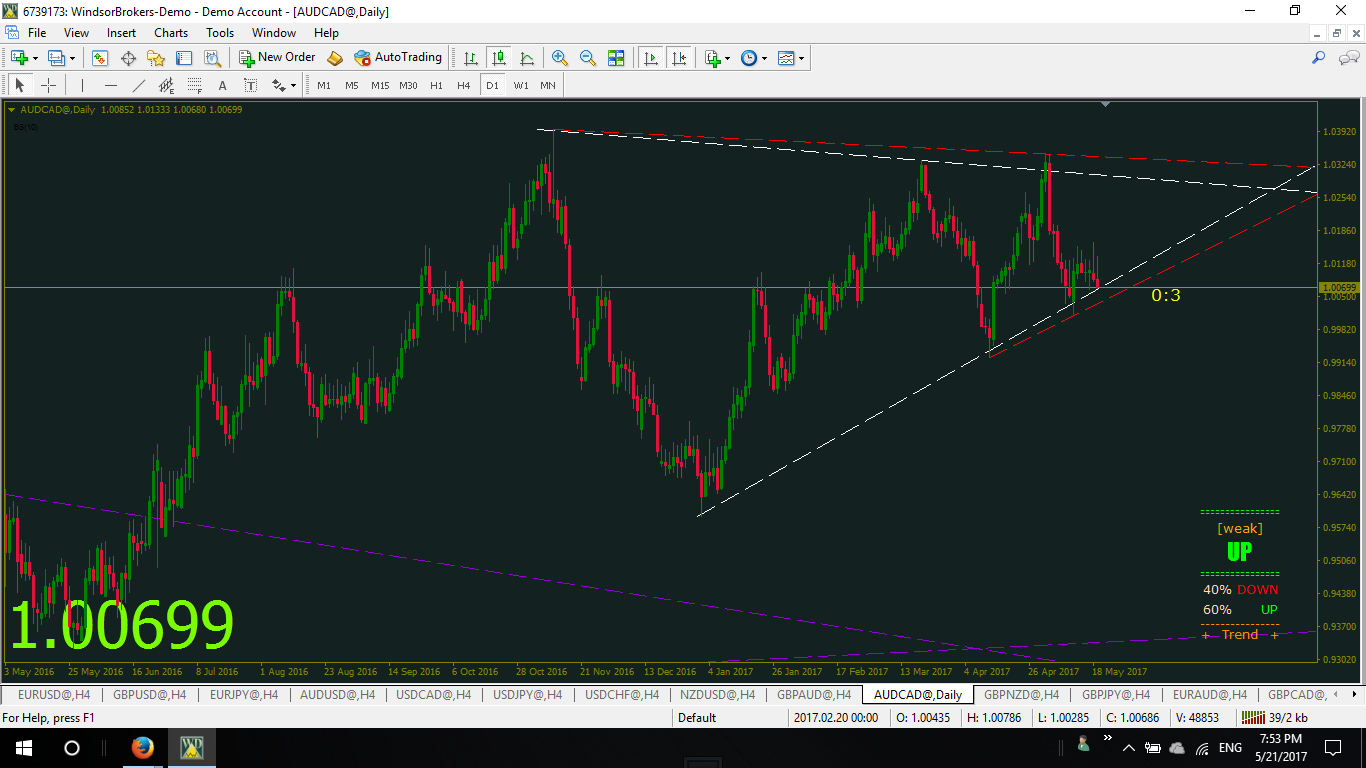Tile chart windows with the grid icon

(616, 58)
